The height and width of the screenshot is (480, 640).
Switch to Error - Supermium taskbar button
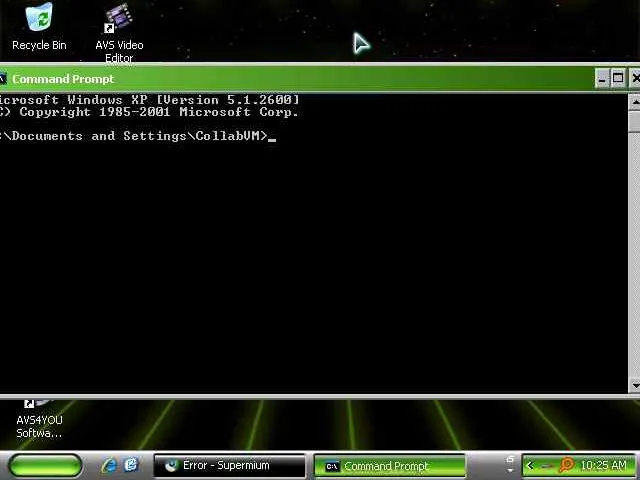point(229,465)
